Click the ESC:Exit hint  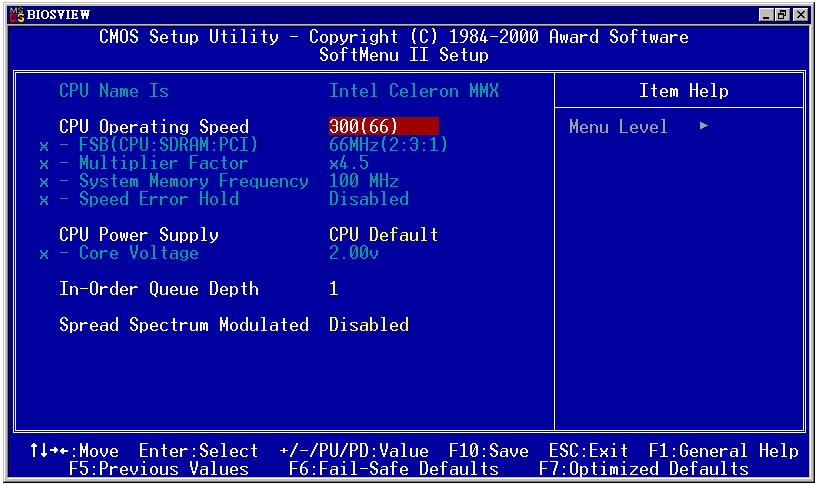pos(588,451)
